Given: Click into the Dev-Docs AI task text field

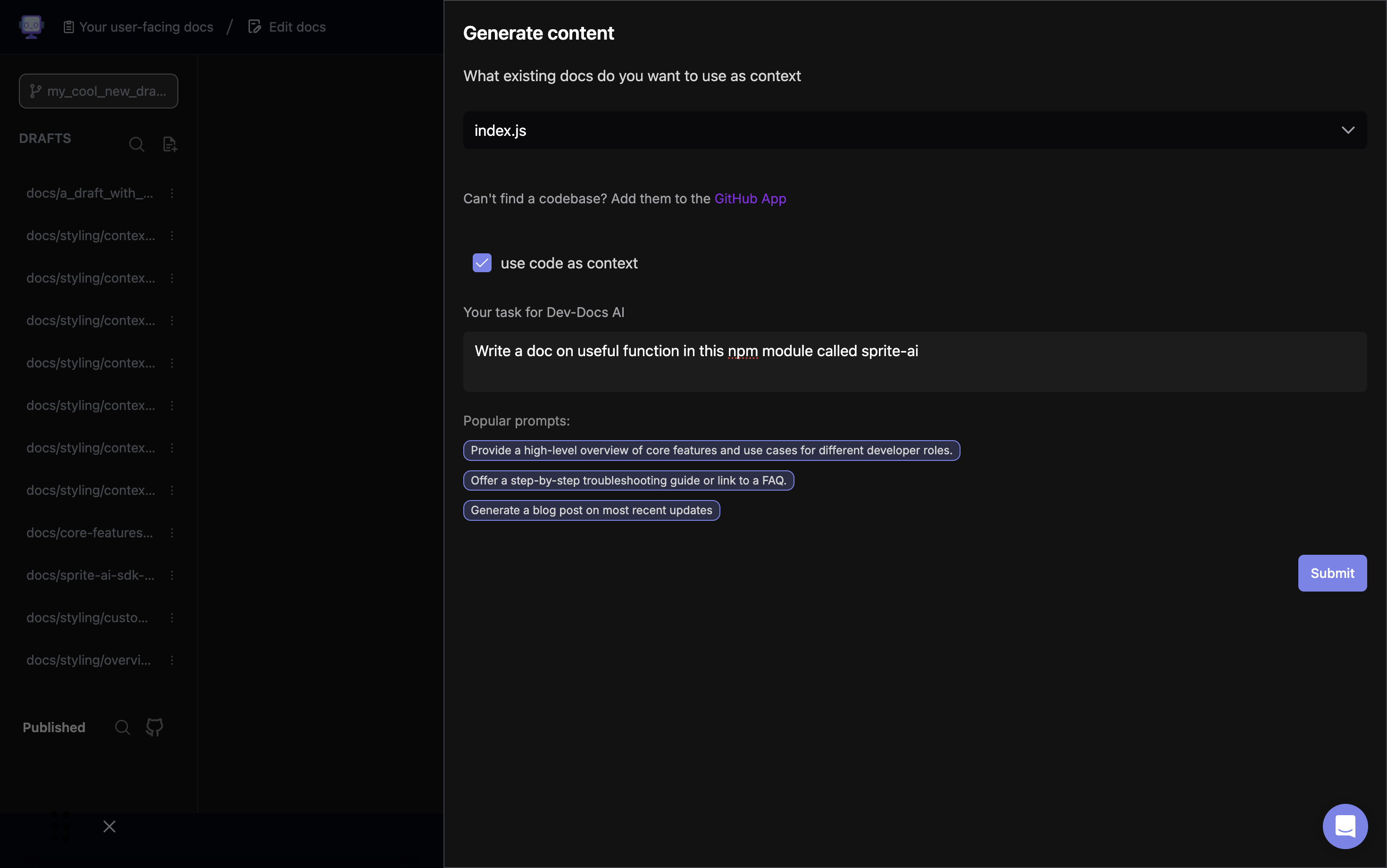Looking at the screenshot, I should (x=915, y=362).
